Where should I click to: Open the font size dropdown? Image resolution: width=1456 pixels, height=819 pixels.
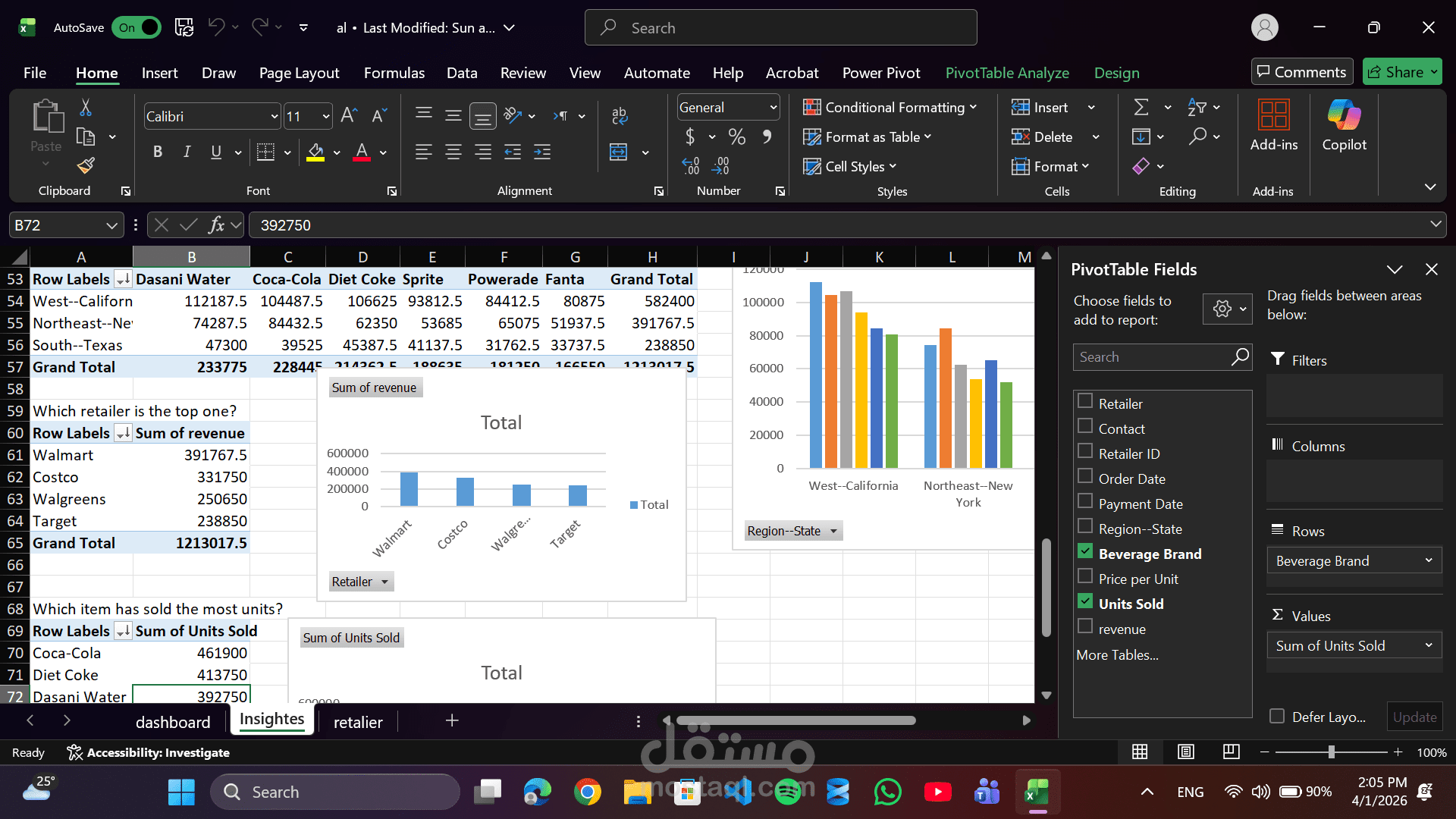click(326, 116)
